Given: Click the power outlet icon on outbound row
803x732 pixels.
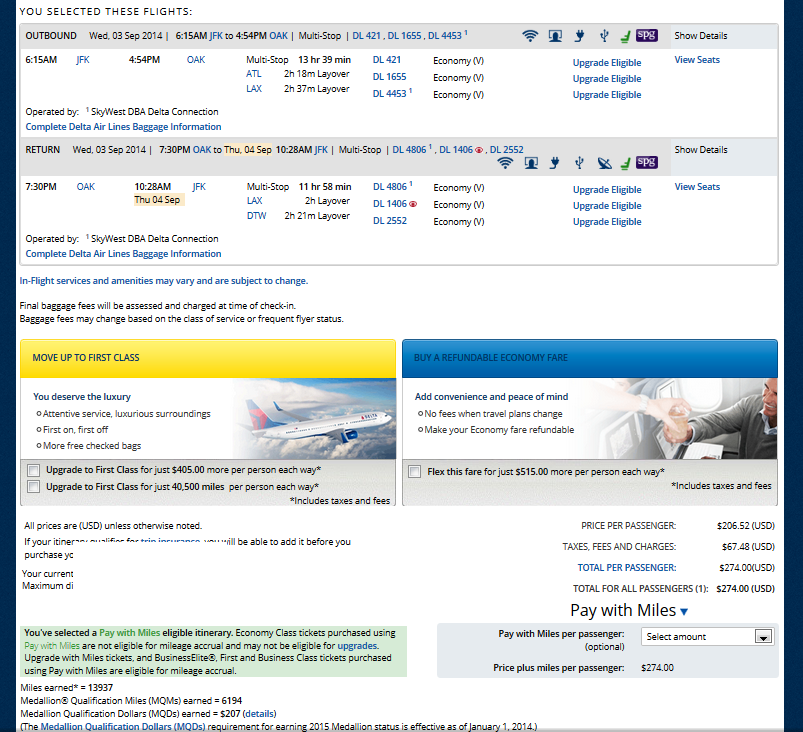Looking at the screenshot, I should (x=579, y=36).
